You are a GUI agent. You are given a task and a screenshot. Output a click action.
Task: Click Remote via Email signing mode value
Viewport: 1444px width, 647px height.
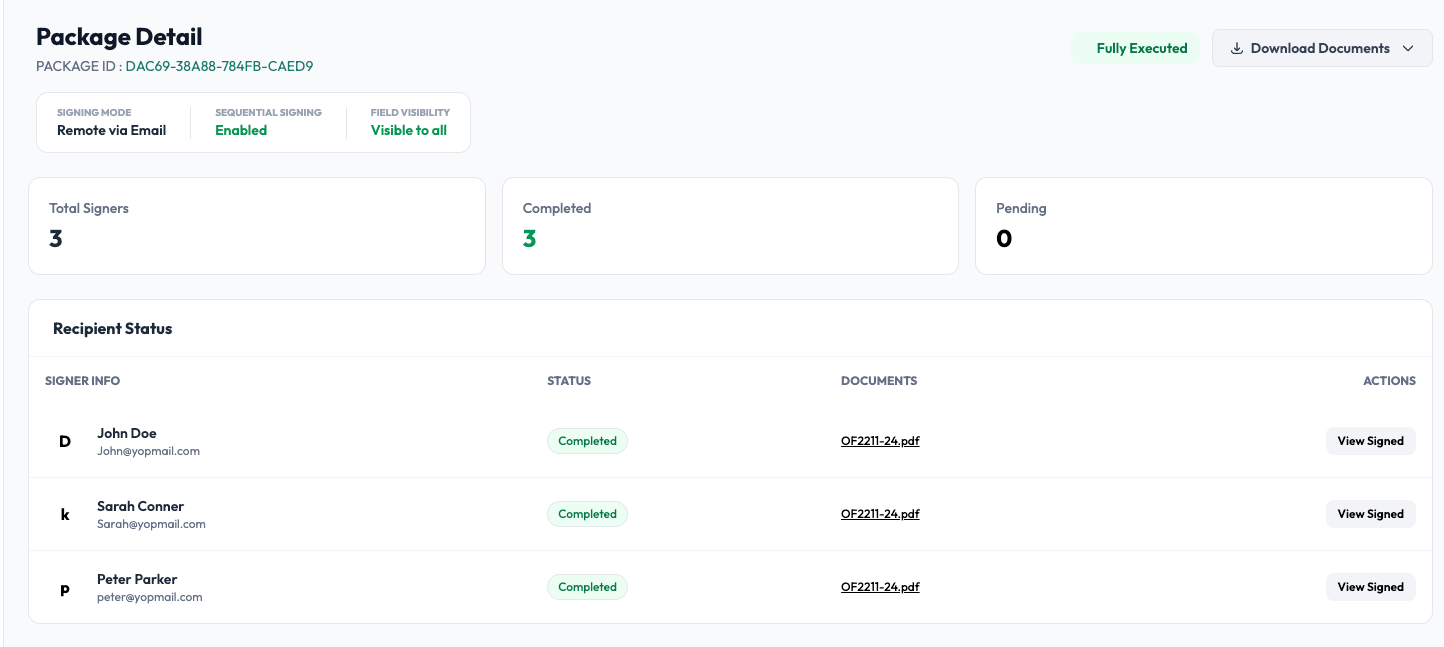point(111,130)
